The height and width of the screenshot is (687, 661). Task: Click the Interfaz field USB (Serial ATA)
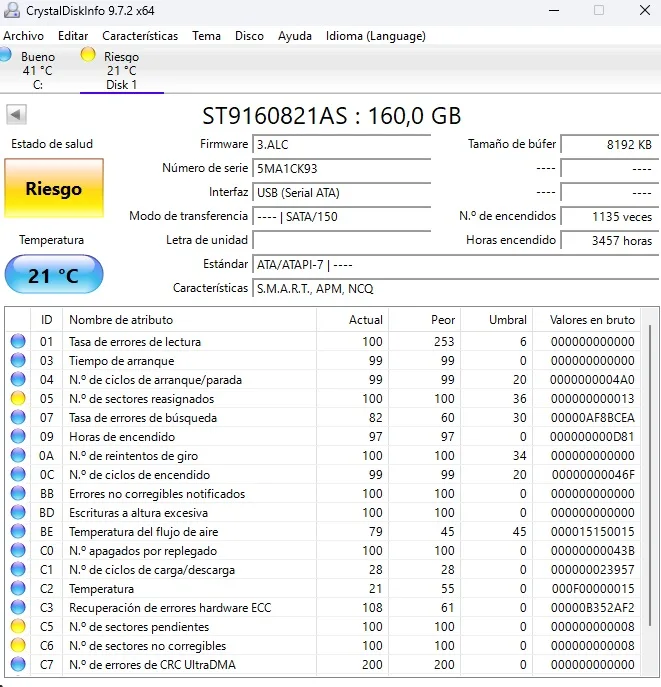341,193
